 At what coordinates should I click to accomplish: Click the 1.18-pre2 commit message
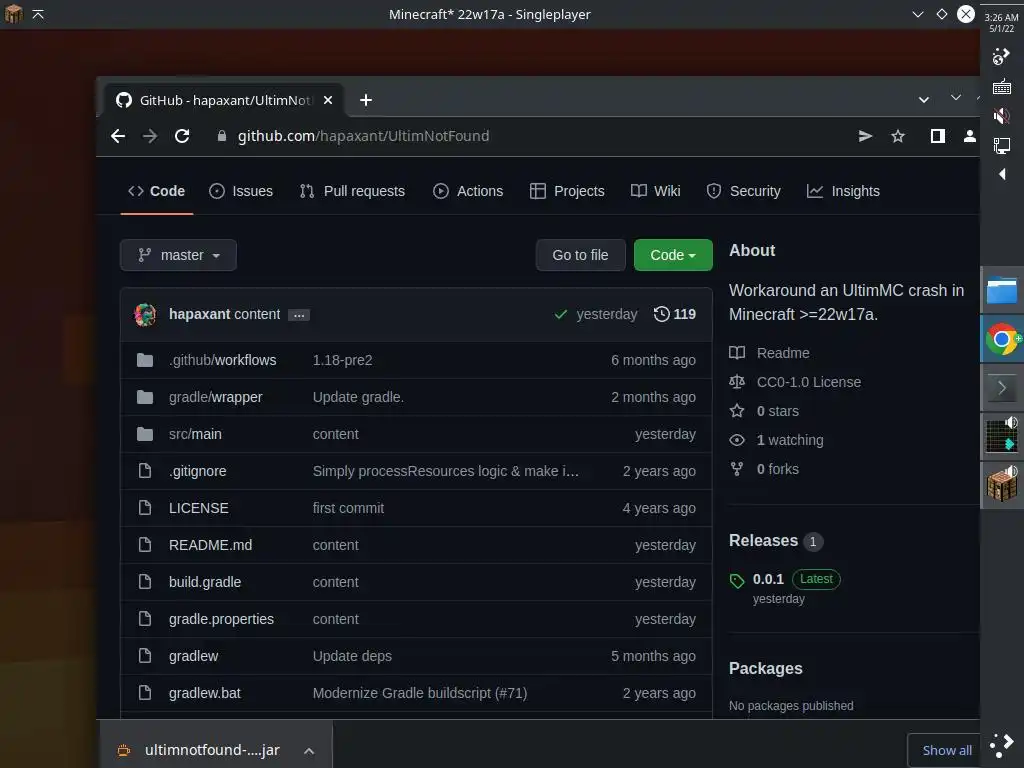point(342,360)
